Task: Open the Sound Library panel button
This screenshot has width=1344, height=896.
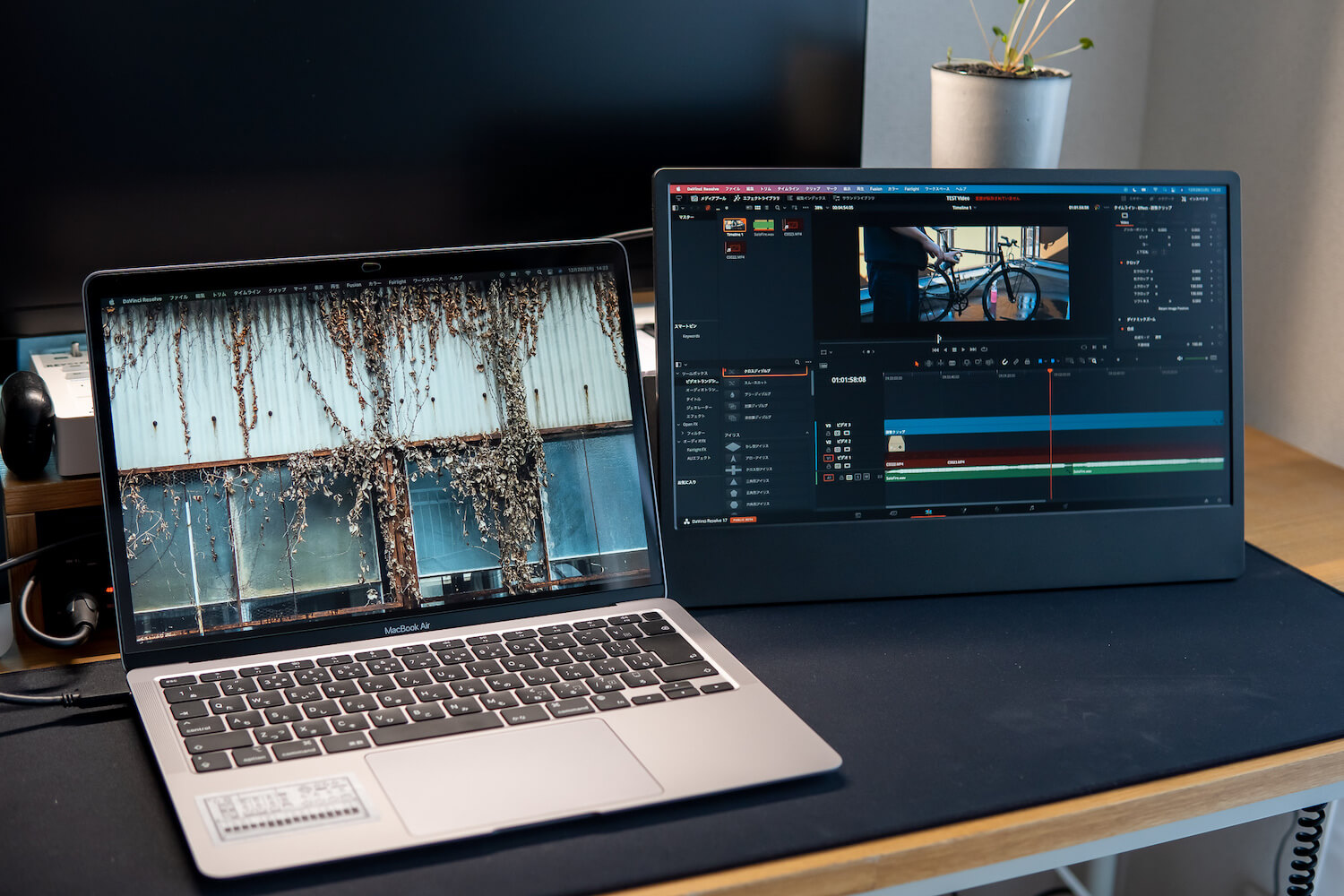Action: point(854,198)
